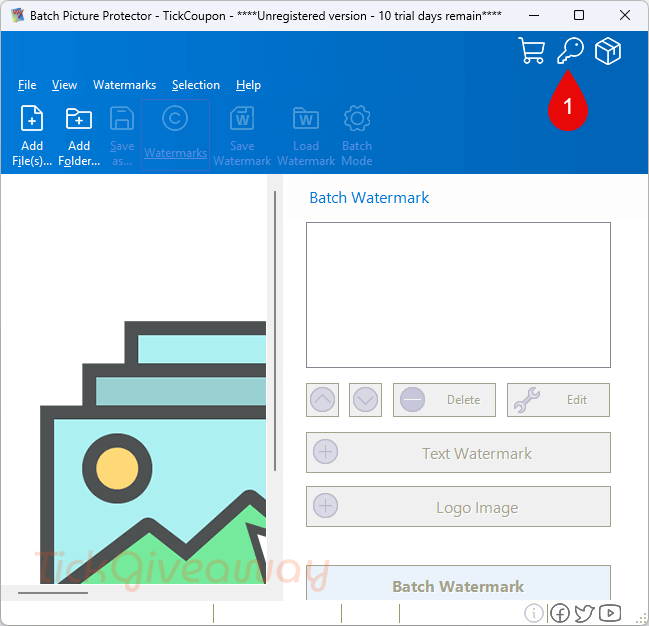The width and height of the screenshot is (649, 626).
Task: Add a Text Watermark
Action: [x=458, y=453]
